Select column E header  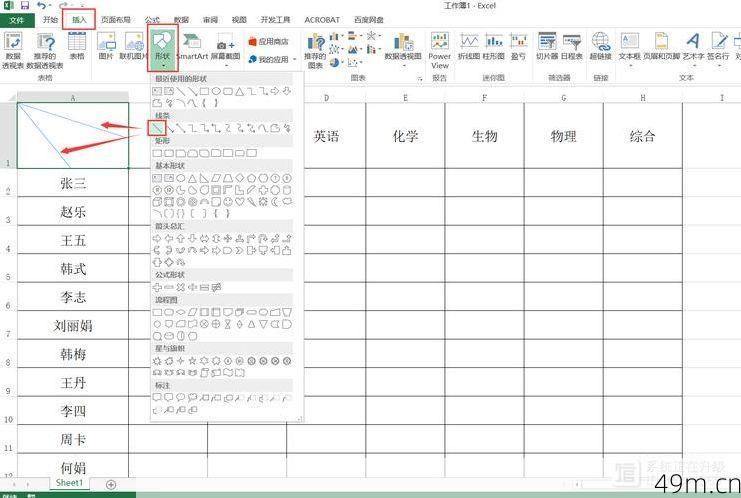[405, 97]
